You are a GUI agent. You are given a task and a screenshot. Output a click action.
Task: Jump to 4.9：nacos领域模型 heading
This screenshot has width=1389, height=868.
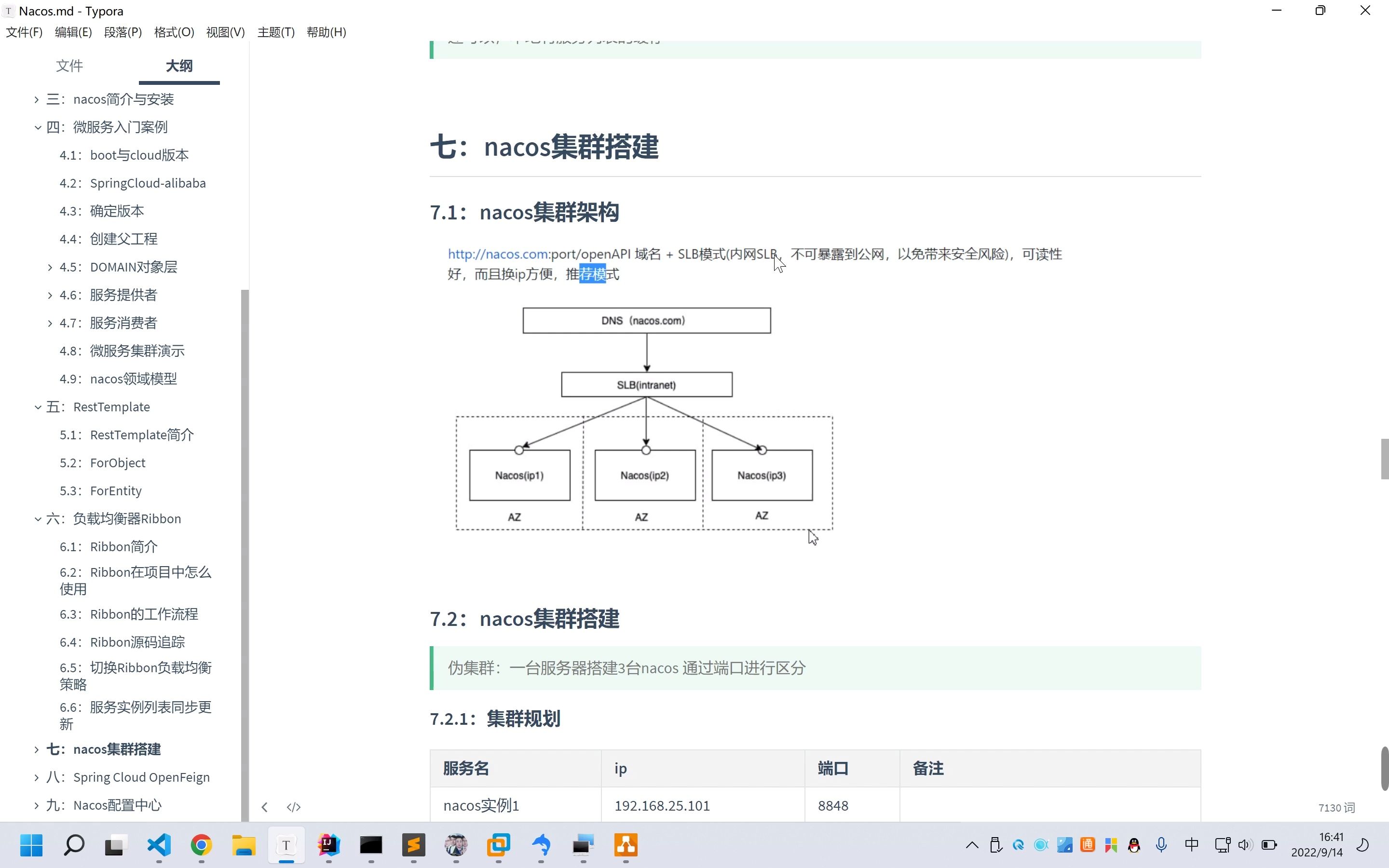[118, 379]
